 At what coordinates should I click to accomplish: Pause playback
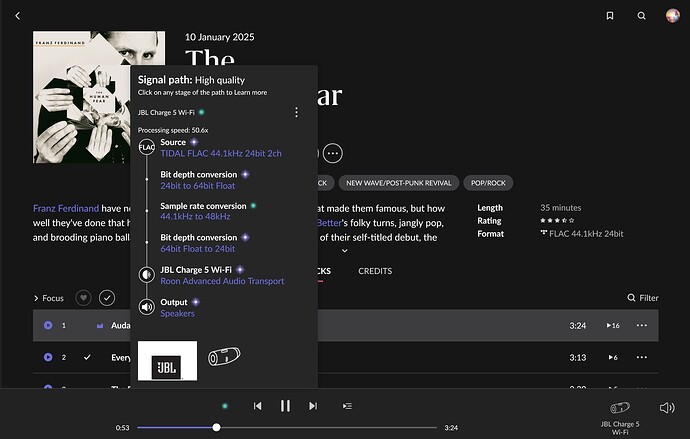click(285, 406)
